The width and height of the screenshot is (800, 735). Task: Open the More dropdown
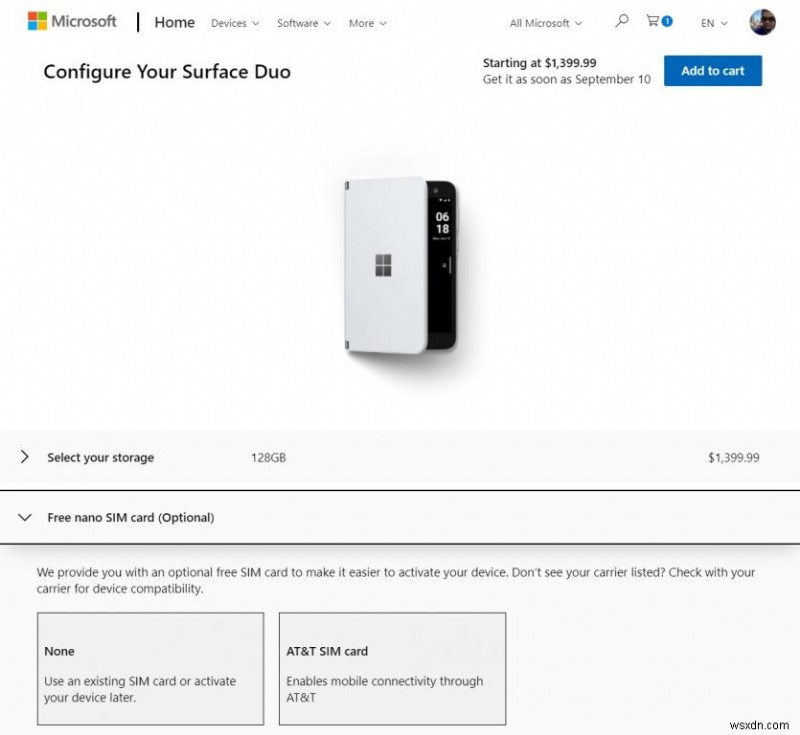[366, 23]
